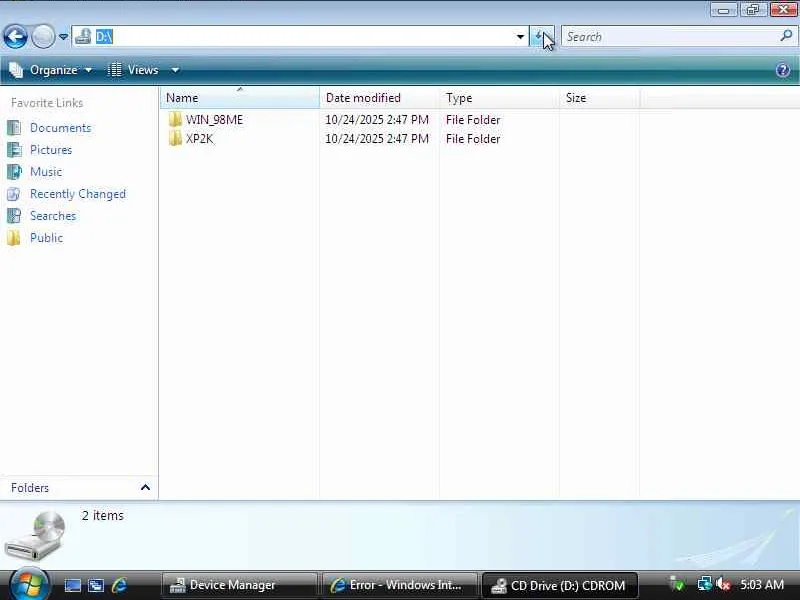Open the Windows Start orb
800x600 pixels.
pyautogui.click(x=29, y=585)
